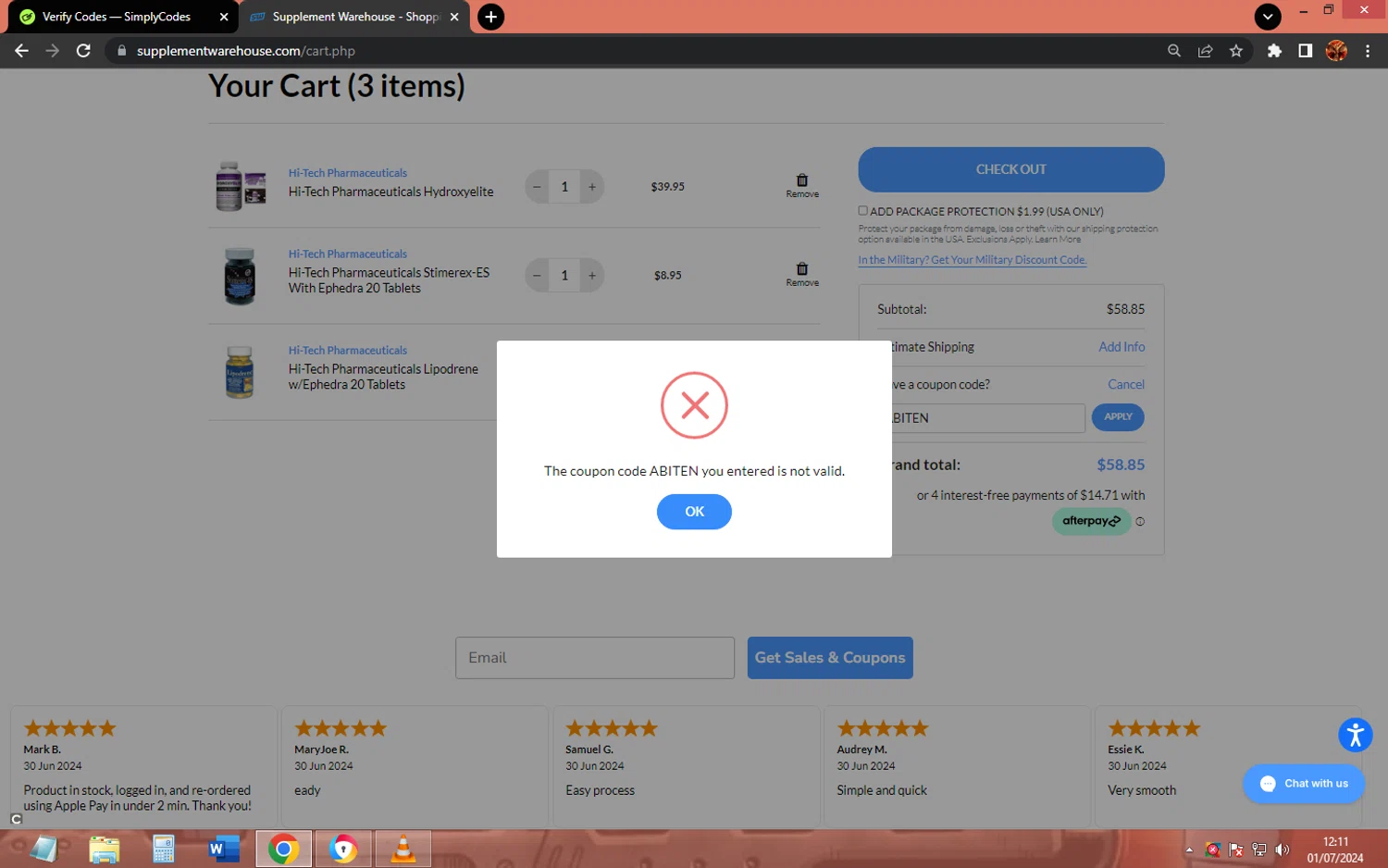
Task: View site information lock icon
Action: [x=121, y=51]
